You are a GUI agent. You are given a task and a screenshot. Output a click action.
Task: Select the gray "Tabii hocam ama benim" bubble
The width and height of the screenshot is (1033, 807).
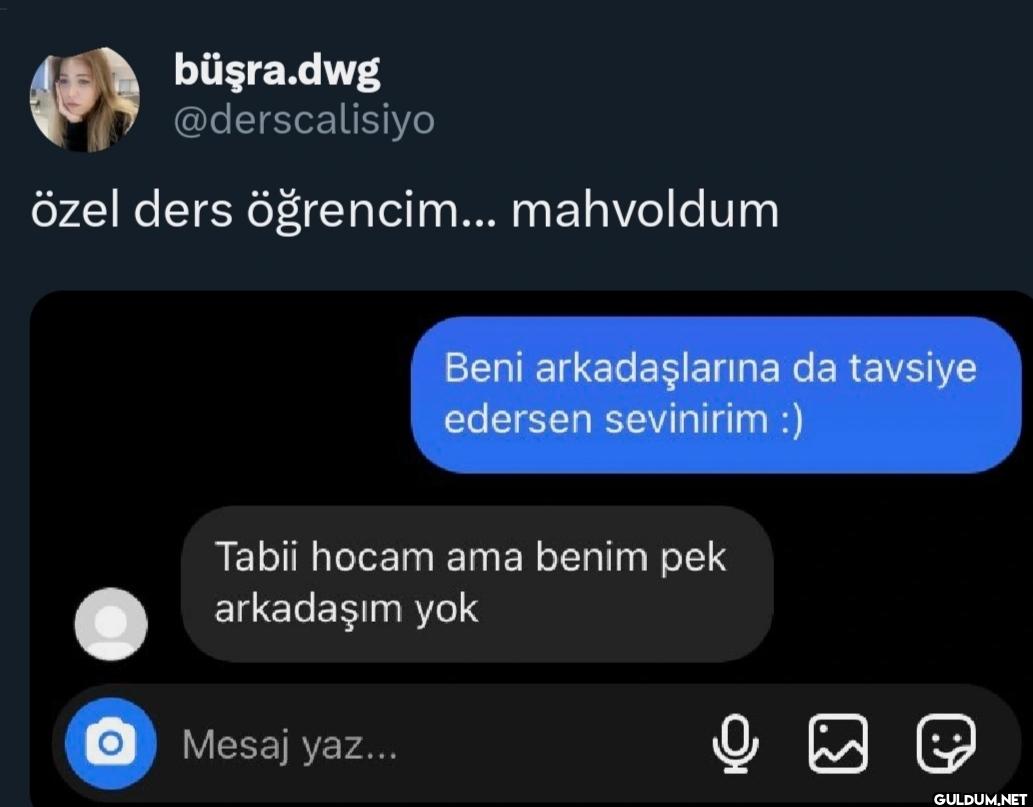coord(477,584)
